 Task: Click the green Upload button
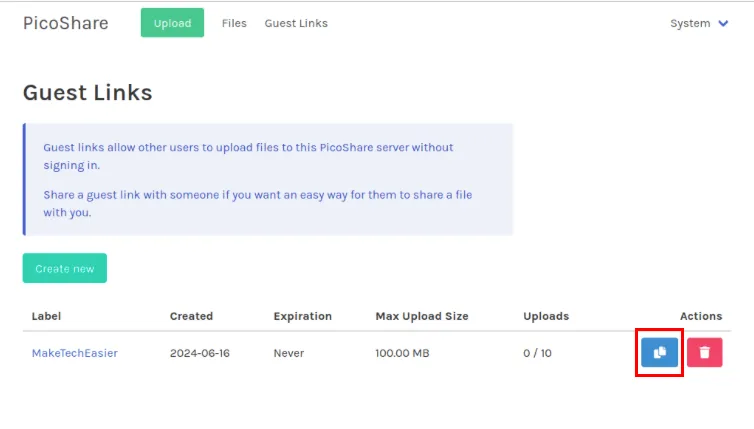pos(172,23)
